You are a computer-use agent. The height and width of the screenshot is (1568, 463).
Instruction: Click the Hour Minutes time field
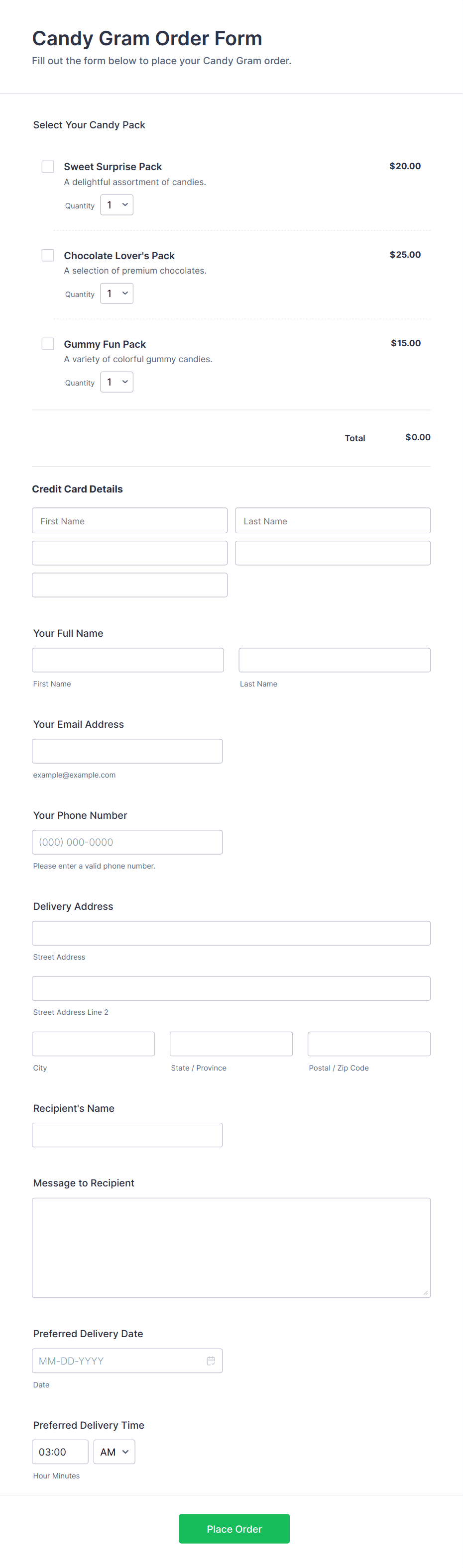[60, 1452]
